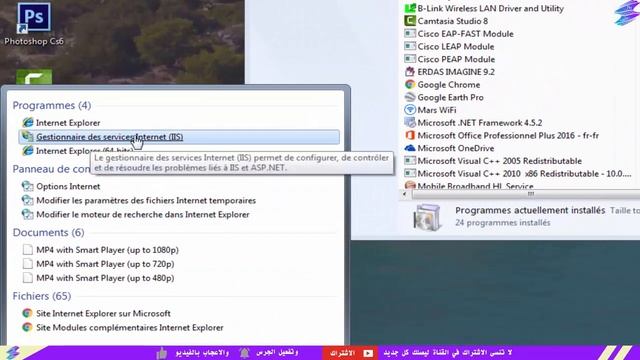640x360 pixels.
Task: Click Programmes actuellement installés label
Action: 530,210
